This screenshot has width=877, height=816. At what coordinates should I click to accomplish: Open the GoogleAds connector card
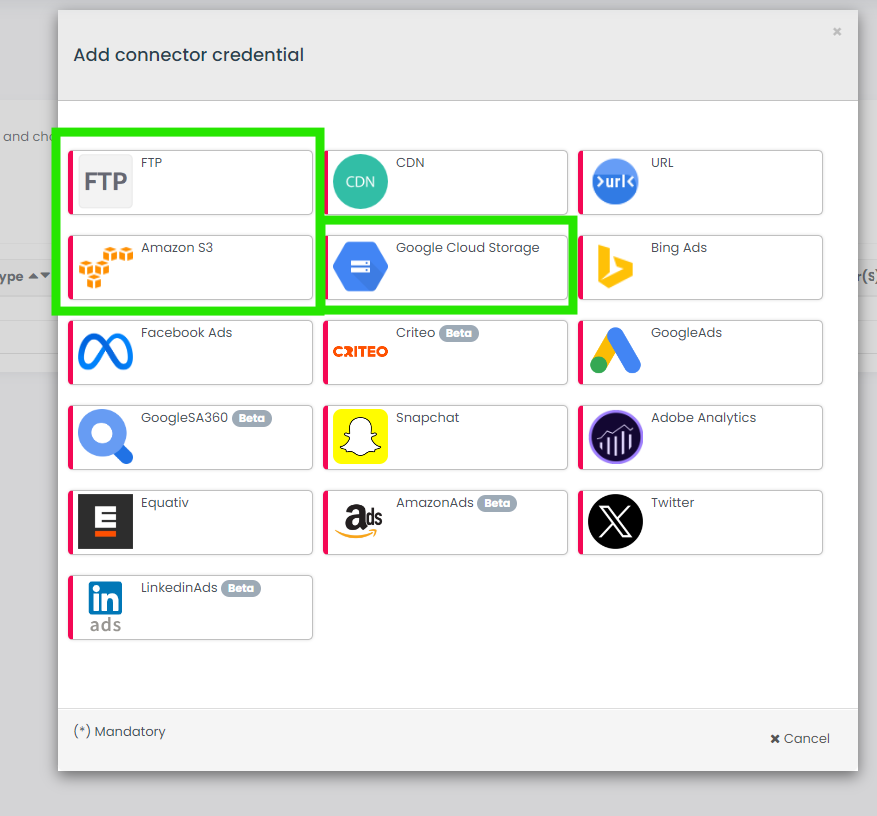pos(700,352)
